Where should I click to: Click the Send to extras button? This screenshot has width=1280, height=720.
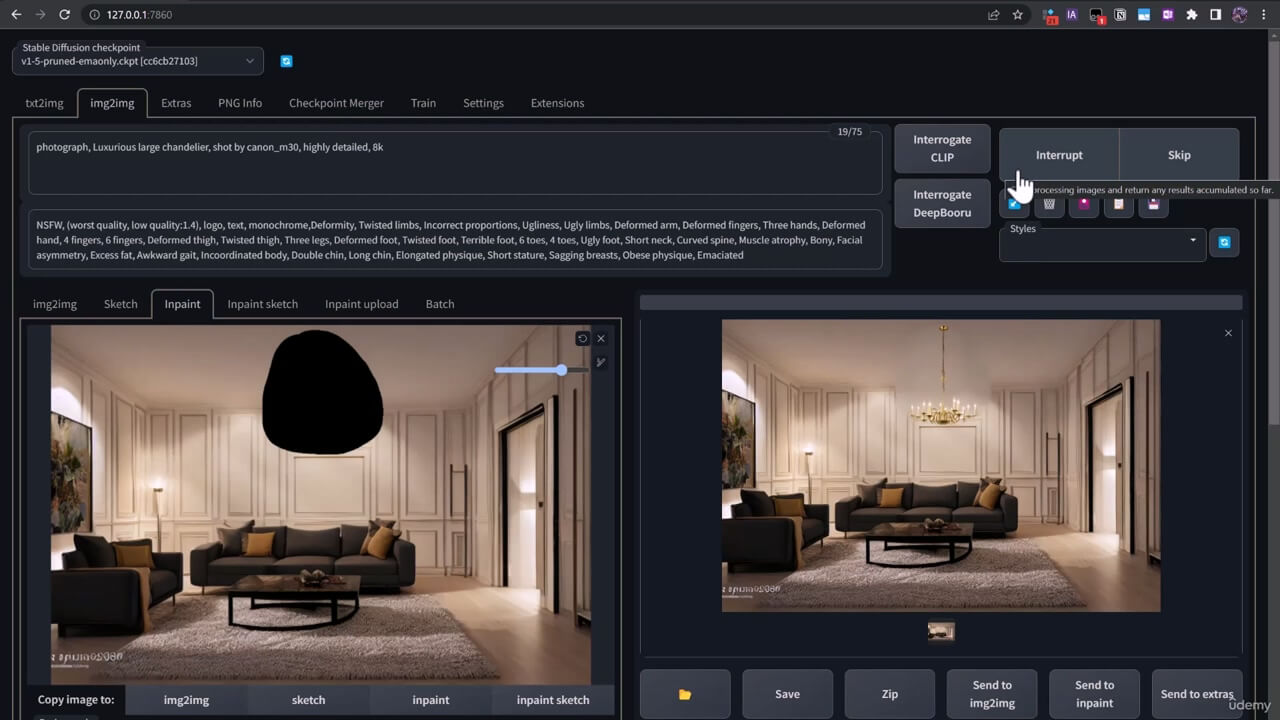point(1196,694)
